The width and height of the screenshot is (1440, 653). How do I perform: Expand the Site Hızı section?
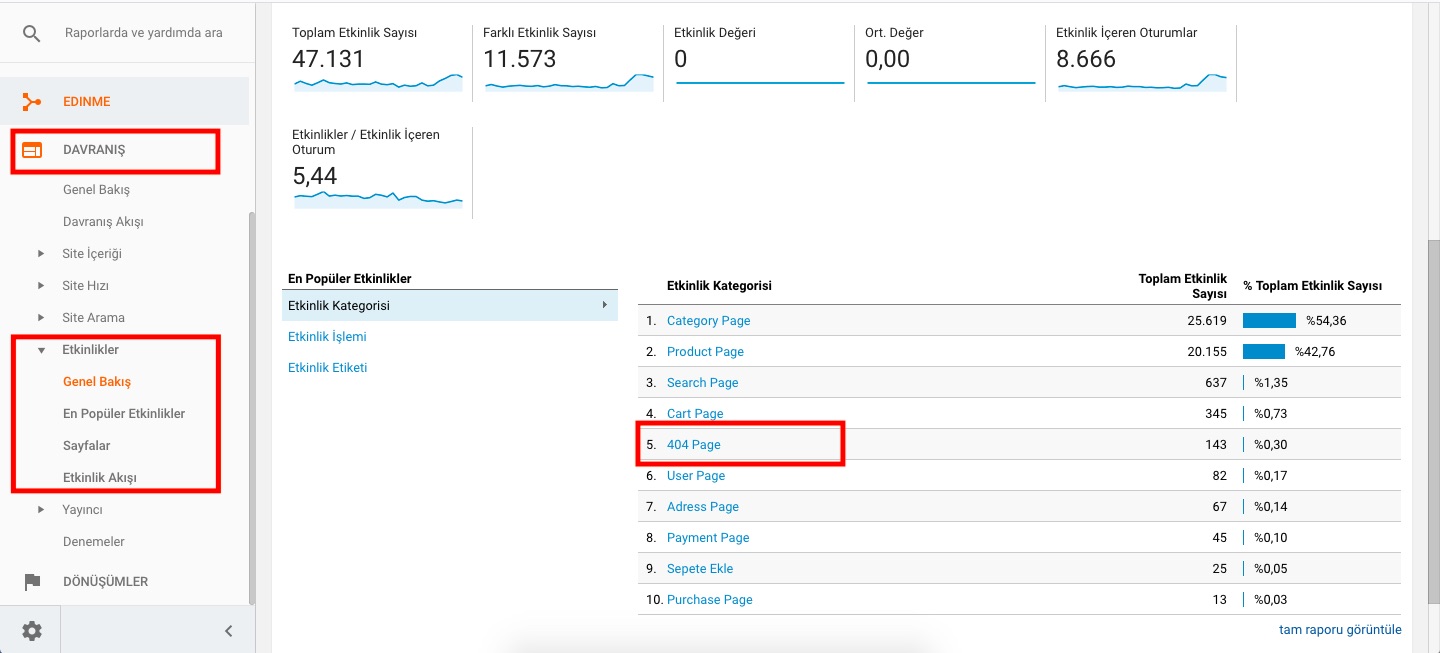pos(41,286)
